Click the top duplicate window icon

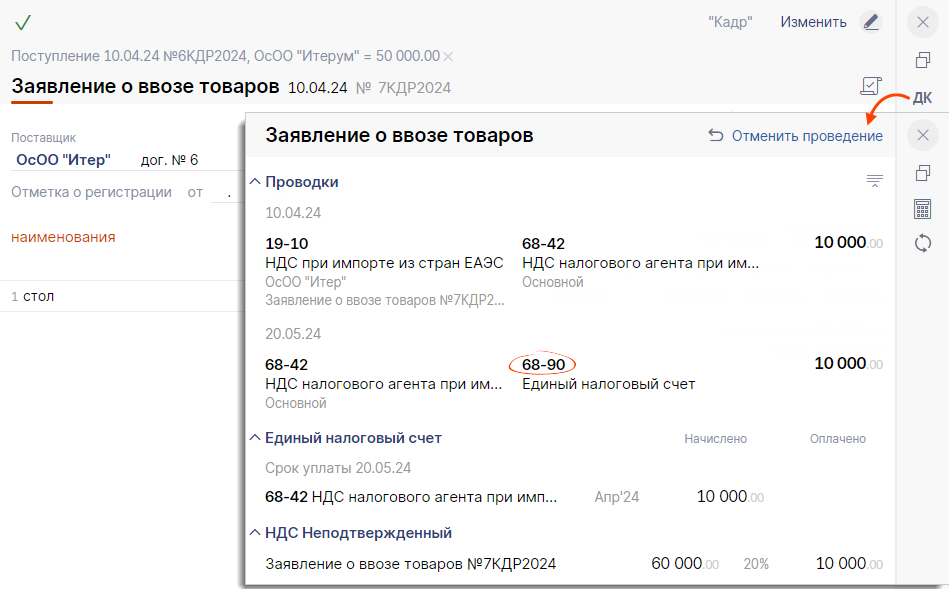coord(922,60)
